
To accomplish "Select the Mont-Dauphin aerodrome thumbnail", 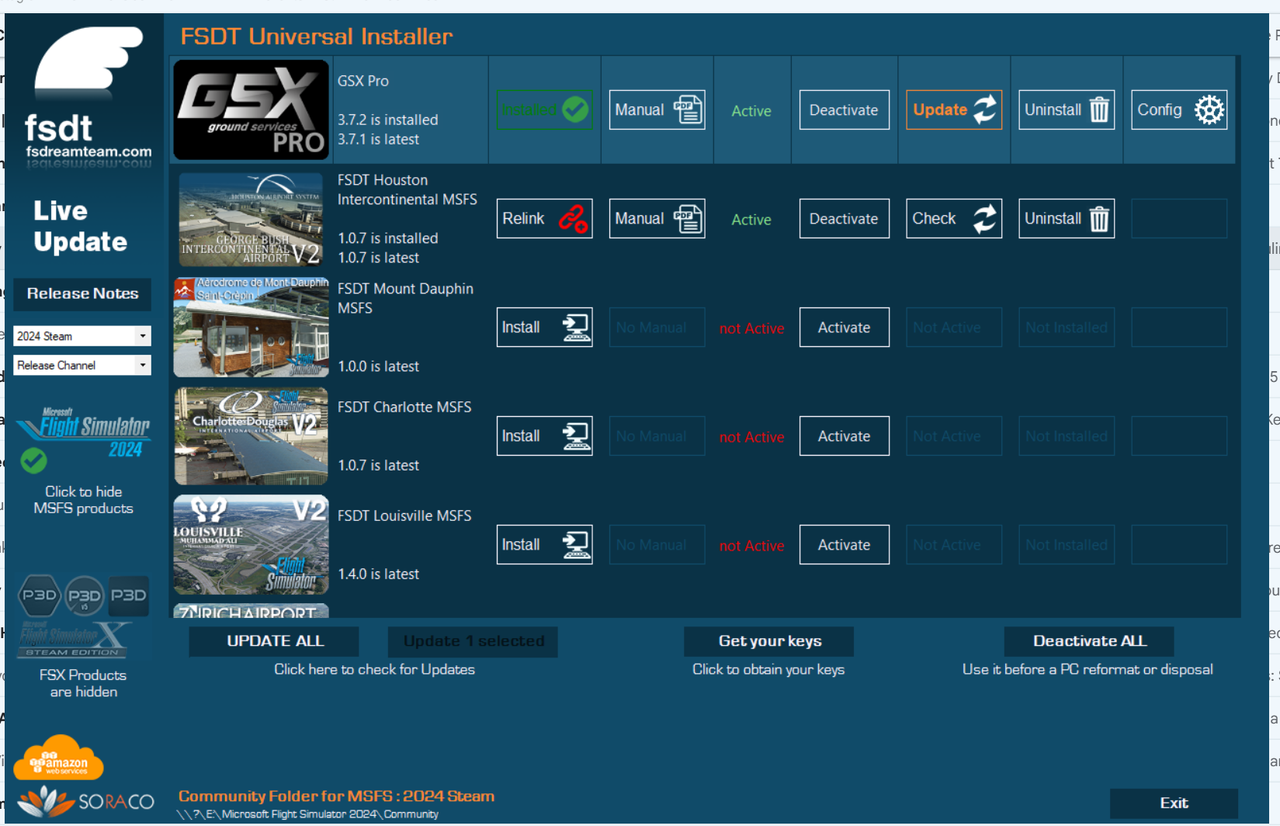I will click(x=251, y=327).
